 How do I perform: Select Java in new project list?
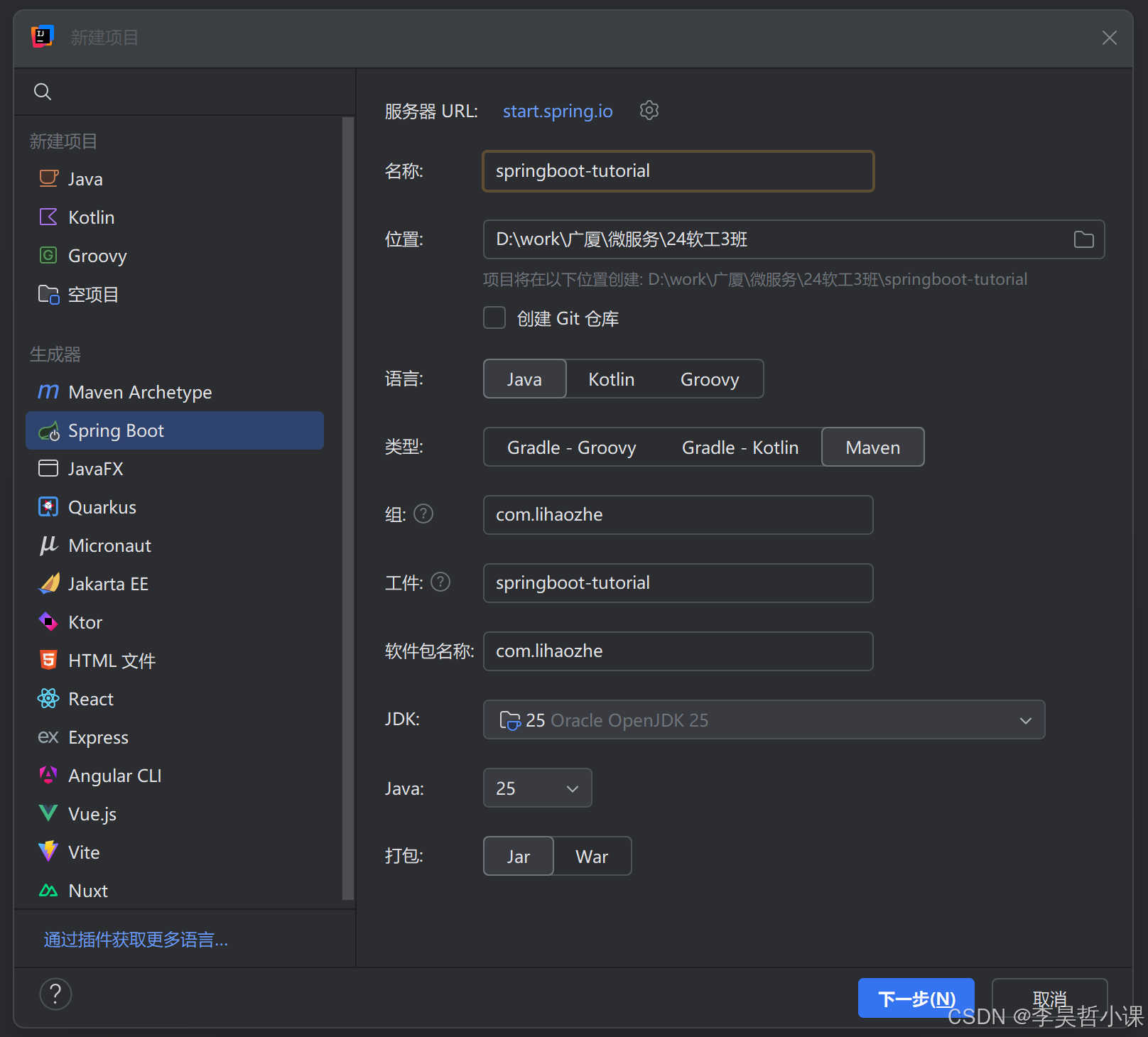tap(175, 178)
